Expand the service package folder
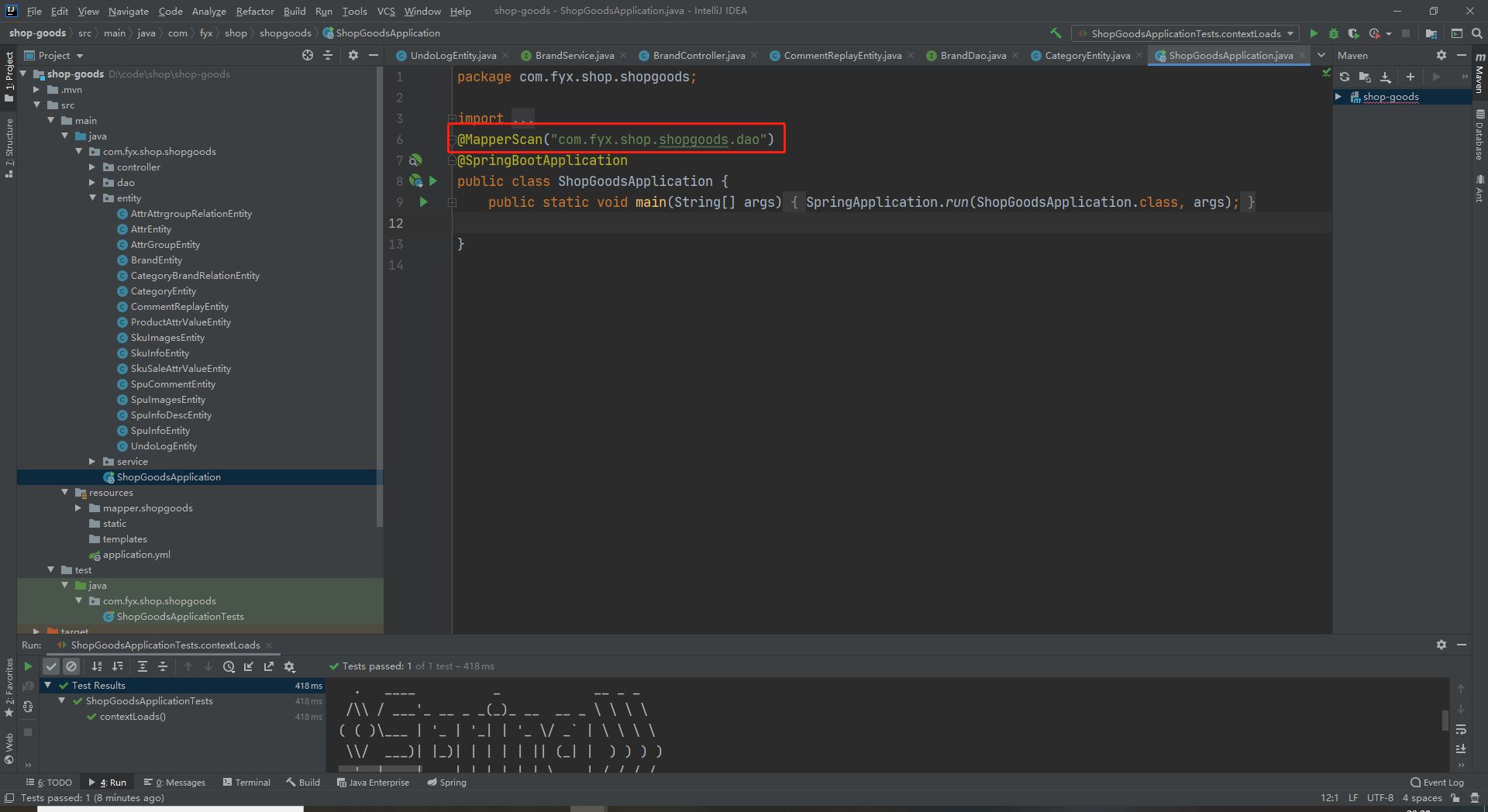Image resolution: width=1488 pixels, height=812 pixels. 92,462
